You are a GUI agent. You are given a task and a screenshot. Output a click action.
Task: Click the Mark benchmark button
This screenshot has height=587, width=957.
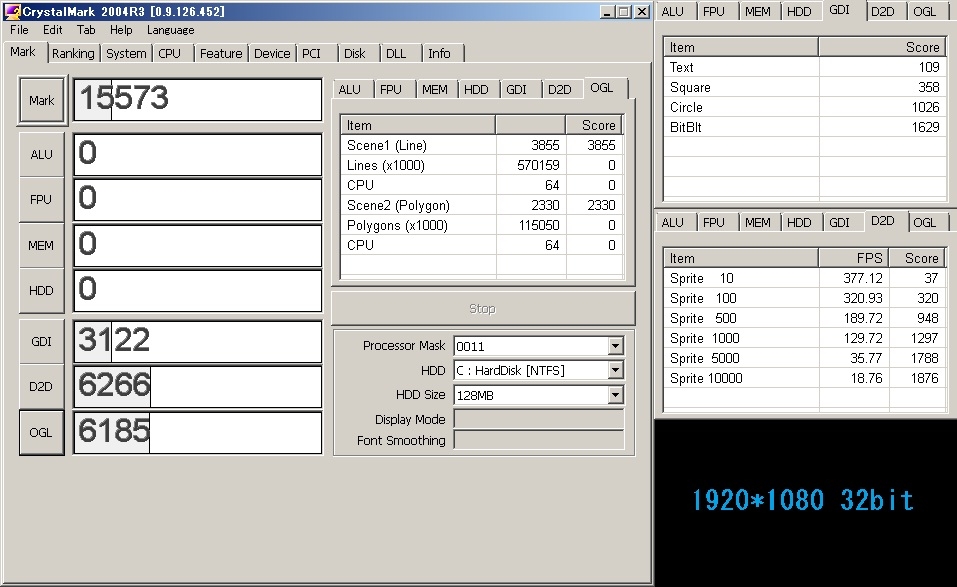pos(42,101)
